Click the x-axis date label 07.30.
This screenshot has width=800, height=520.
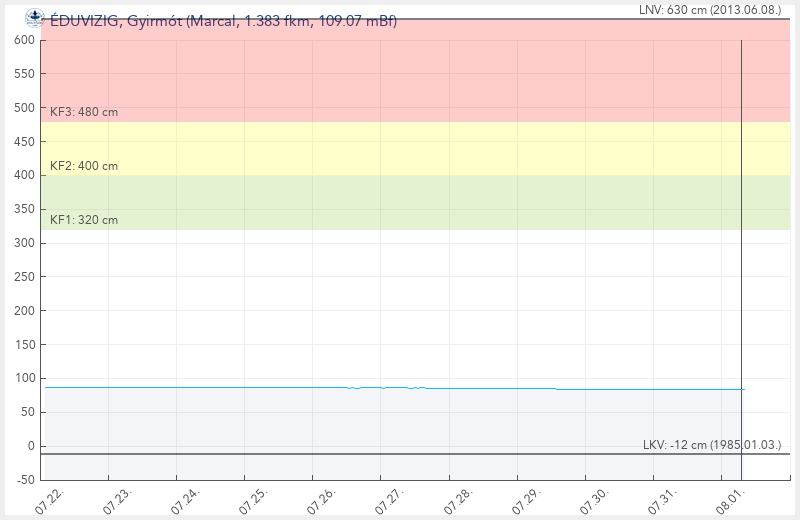tap(595, 501)
